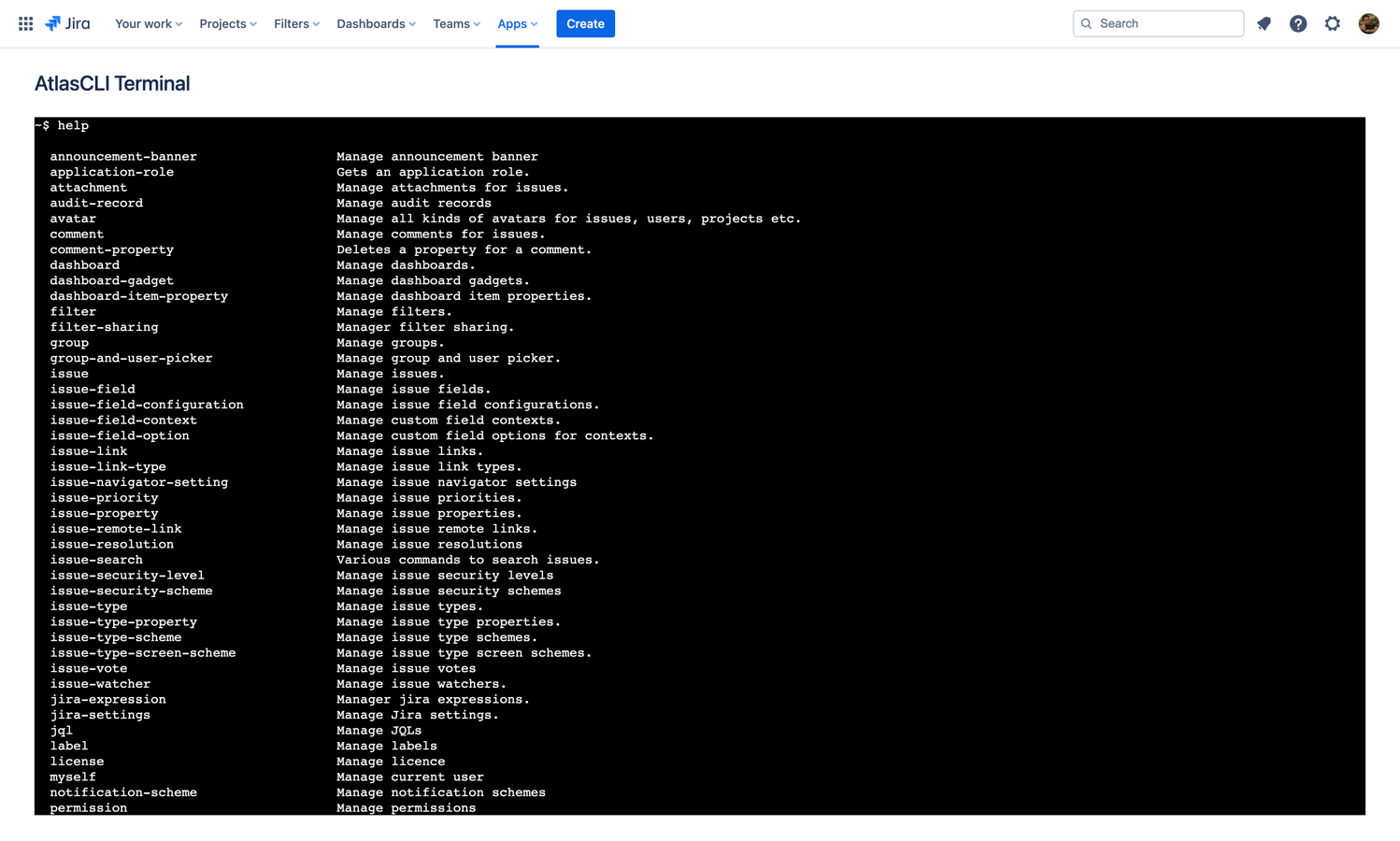Click the Create button
Viewport: 1400px width, 841px height.
coord(585,23)
